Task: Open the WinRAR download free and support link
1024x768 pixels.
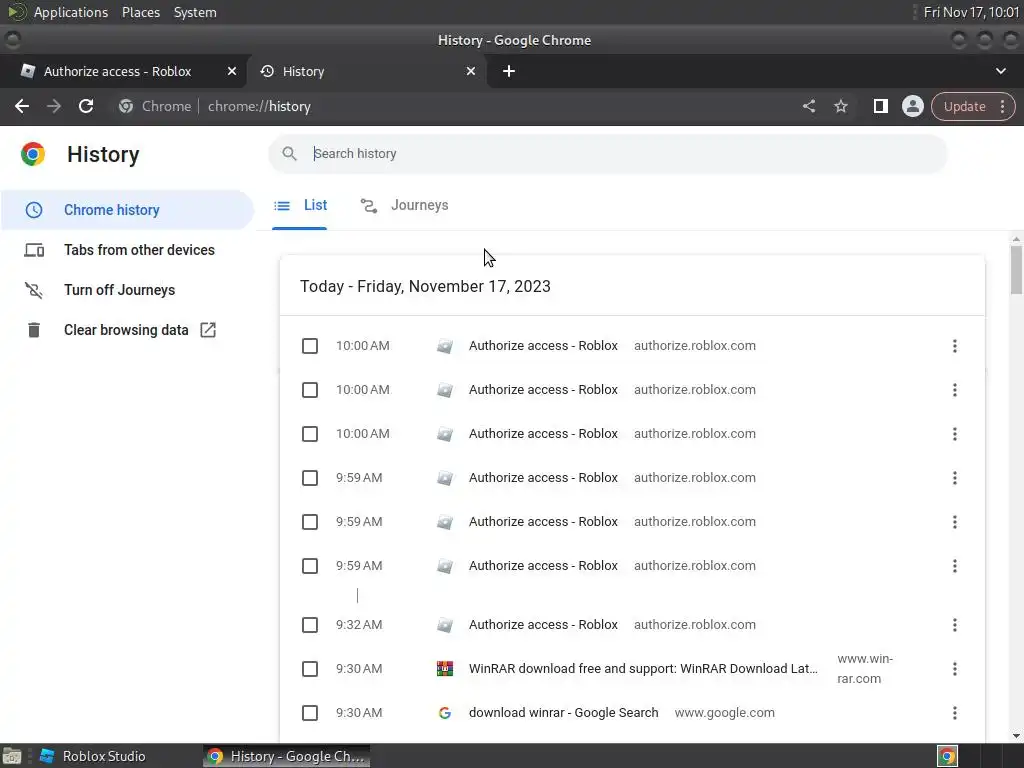Action: click(x=643, y=669)
